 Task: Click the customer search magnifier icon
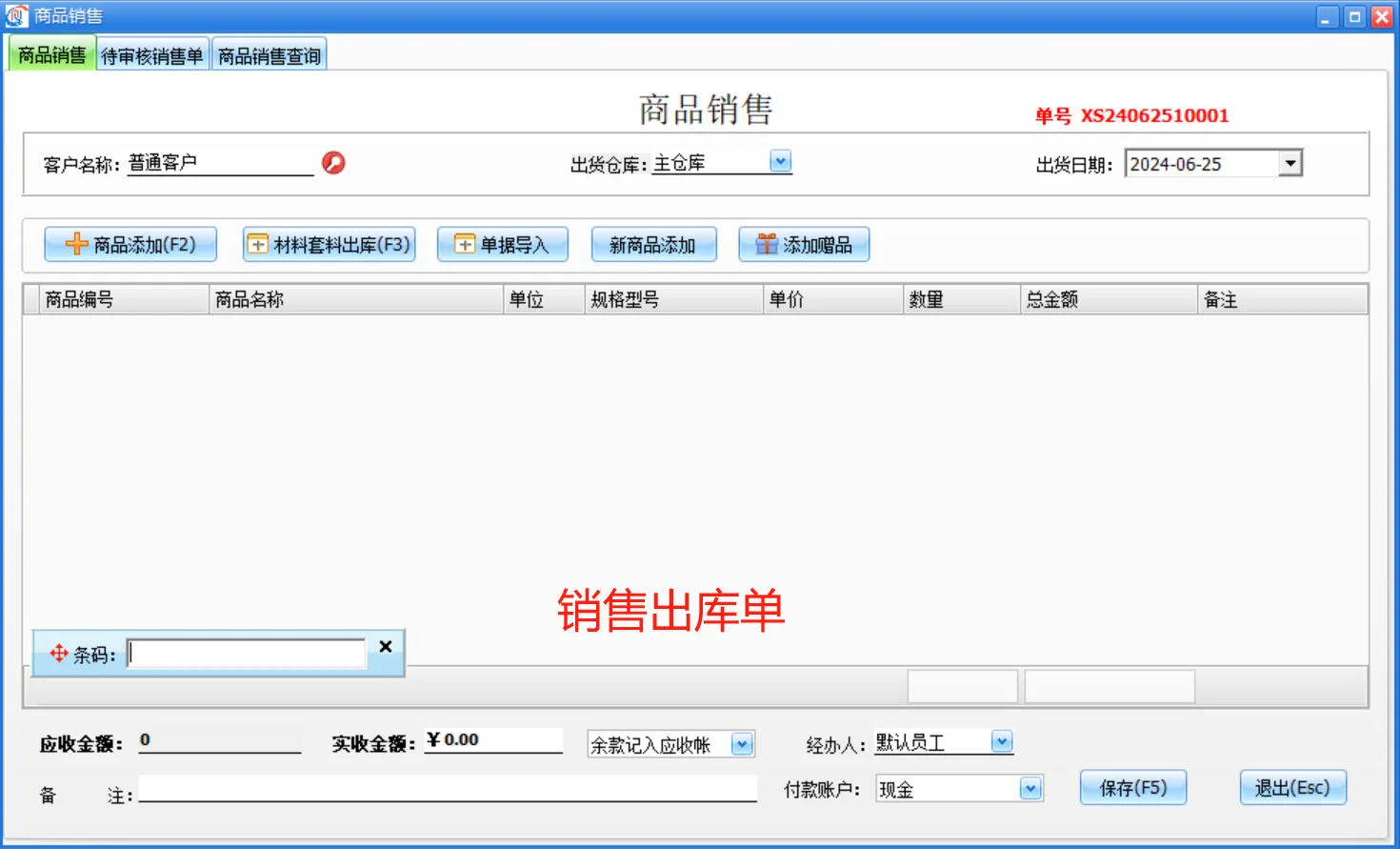(332, 163)
